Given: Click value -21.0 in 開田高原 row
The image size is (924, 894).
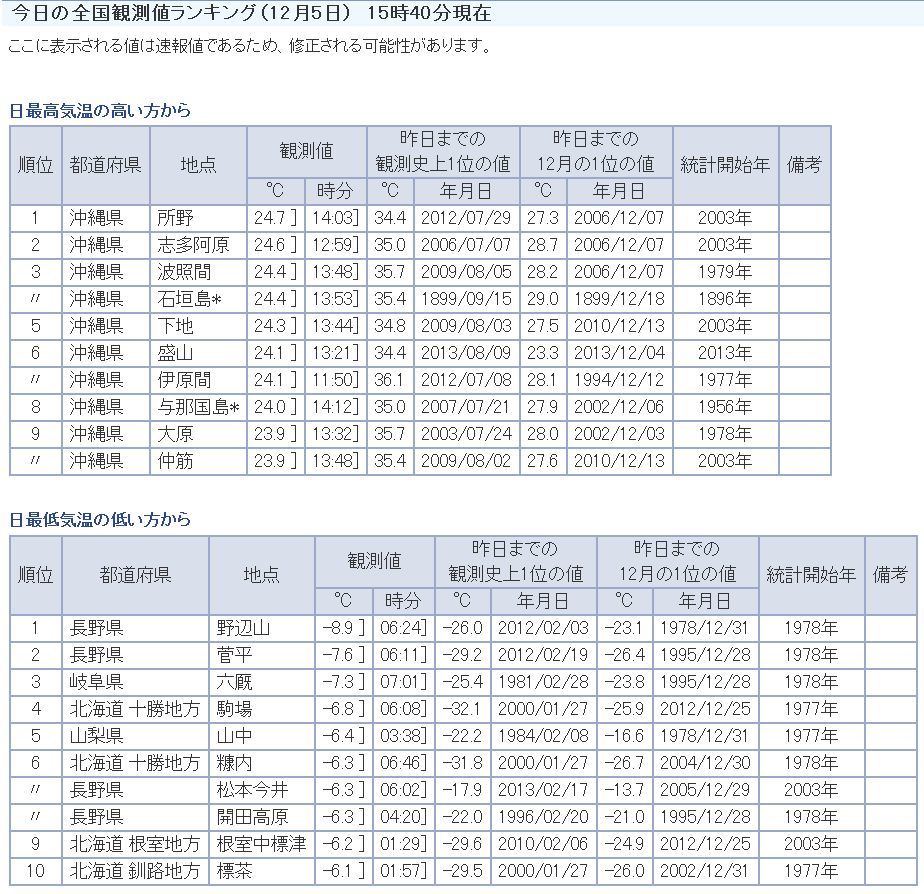Looking at the screenshot, I should tap(624, 817).
